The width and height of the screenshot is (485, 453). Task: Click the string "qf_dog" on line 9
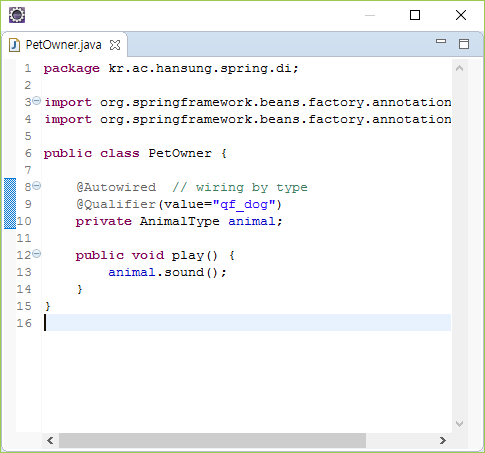pyautogui.click(x=244, y=204)
